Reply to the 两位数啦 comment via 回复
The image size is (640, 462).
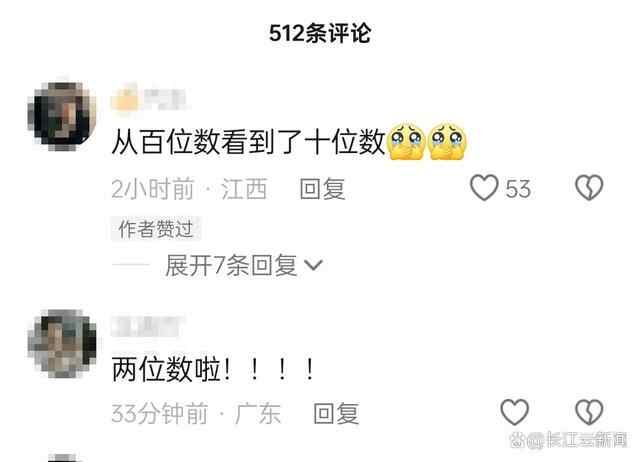click(336, 413)
